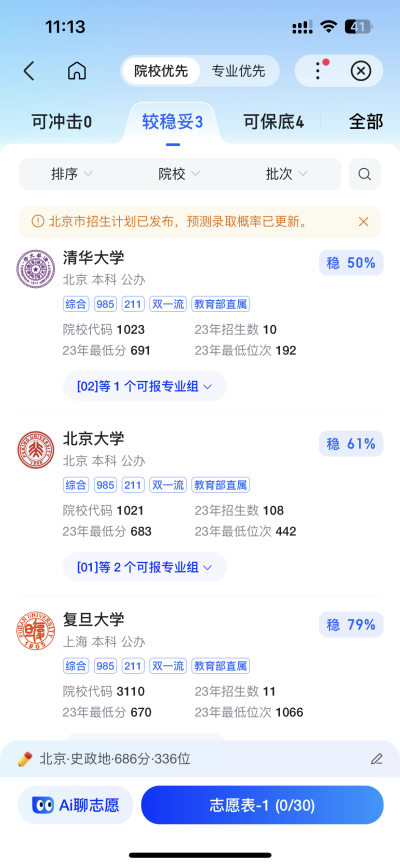Image resolution: width=400 pixels, height=866 pixels.
Task: Open the 院校 filter dropdown
Action: (x=180, y=174)
